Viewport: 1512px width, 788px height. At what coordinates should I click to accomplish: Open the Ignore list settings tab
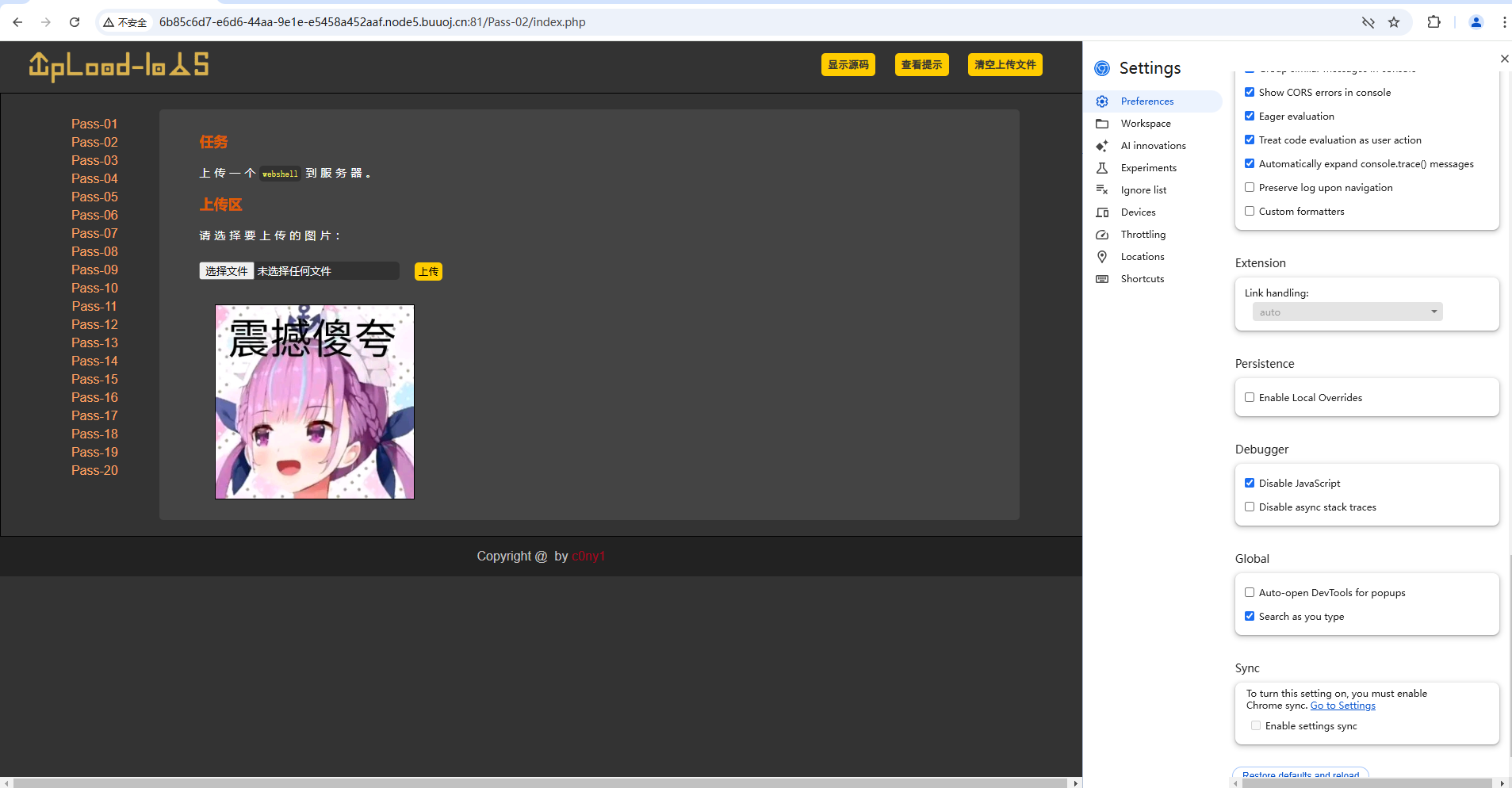pyautogui.click(x=1153, y=190)
